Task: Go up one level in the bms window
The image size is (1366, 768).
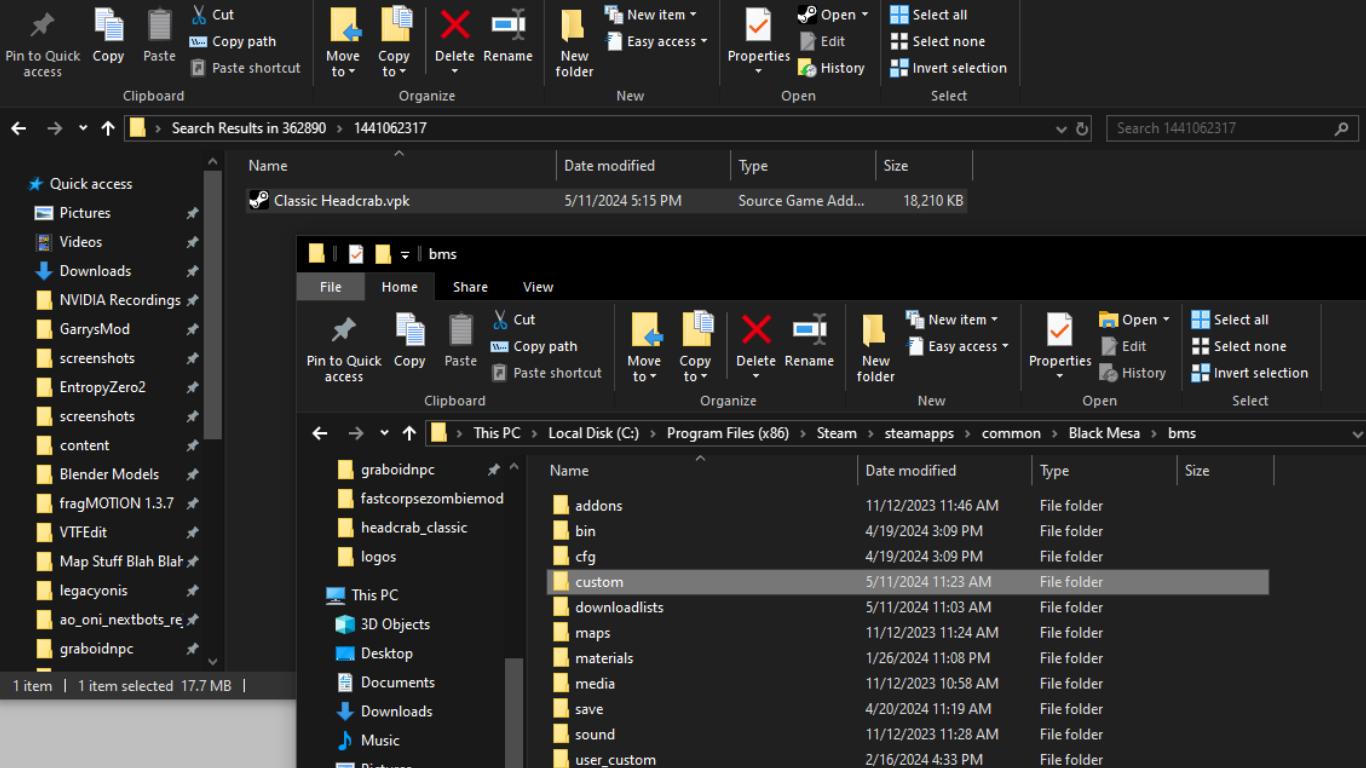Action: tap(409, 433)
